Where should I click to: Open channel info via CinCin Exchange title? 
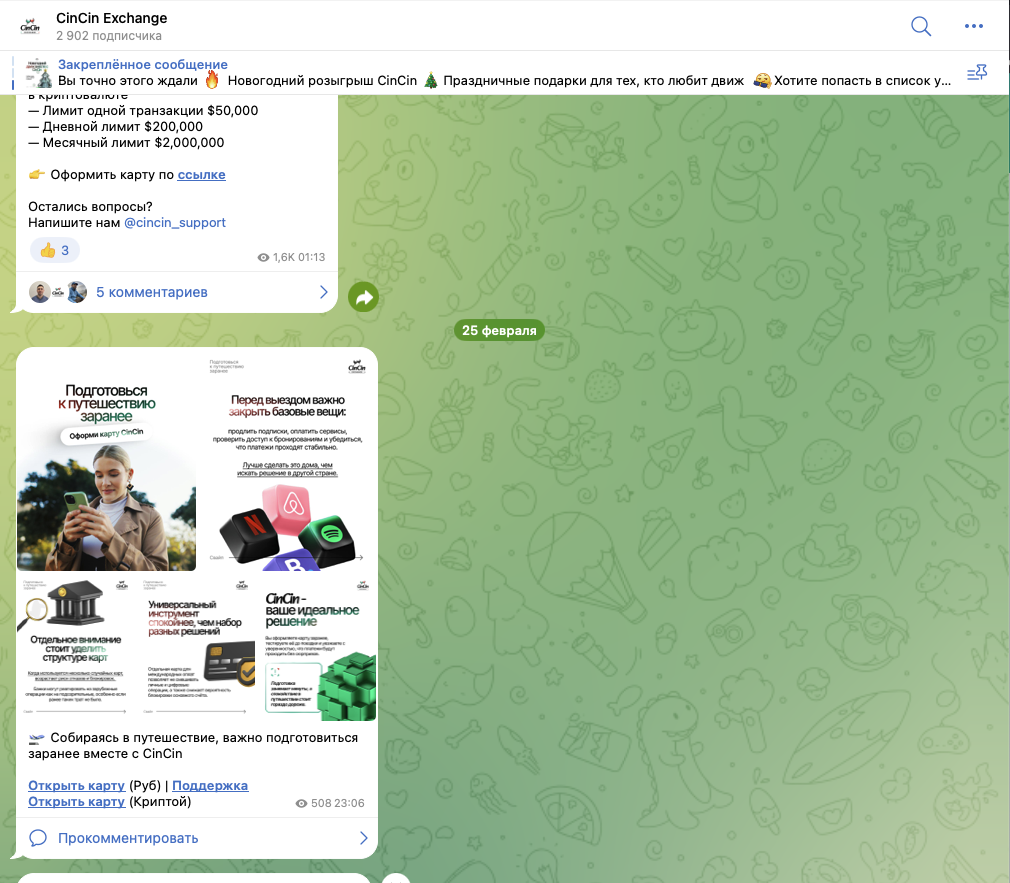coord(113,17)
